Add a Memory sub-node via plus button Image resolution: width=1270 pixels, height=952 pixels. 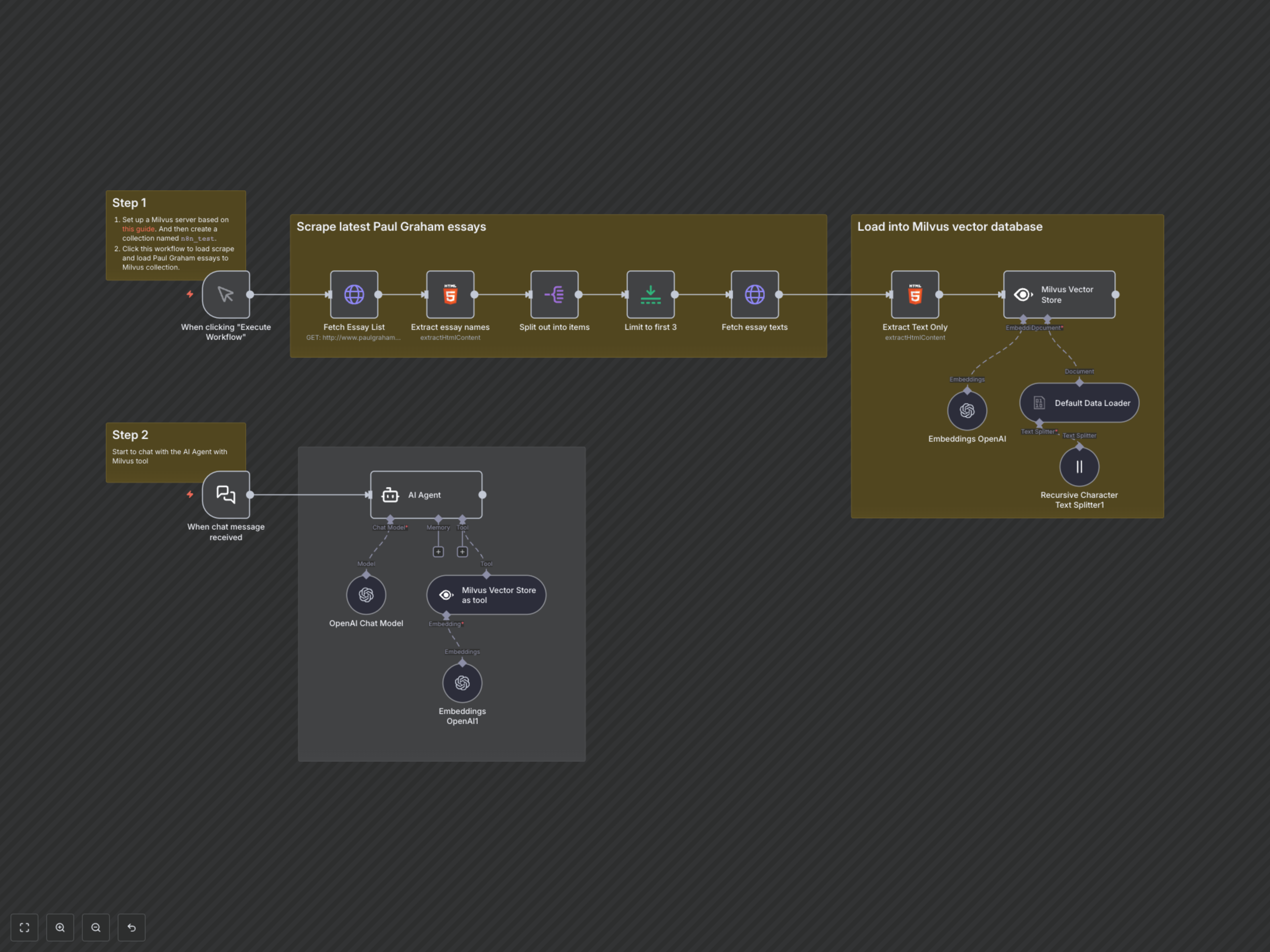coord(438,552)
